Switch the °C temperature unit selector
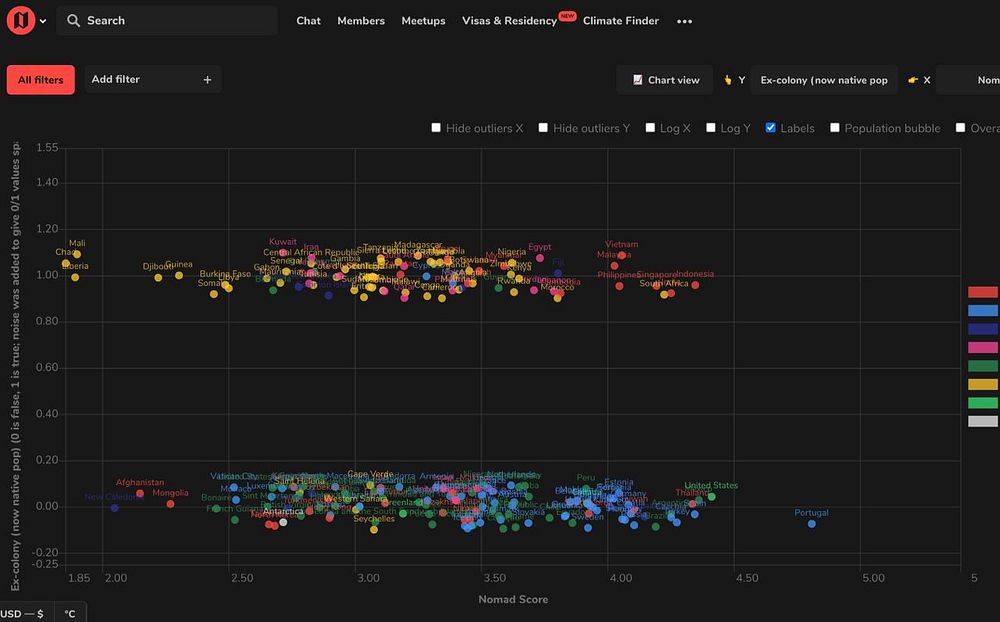 pos(70,613)
